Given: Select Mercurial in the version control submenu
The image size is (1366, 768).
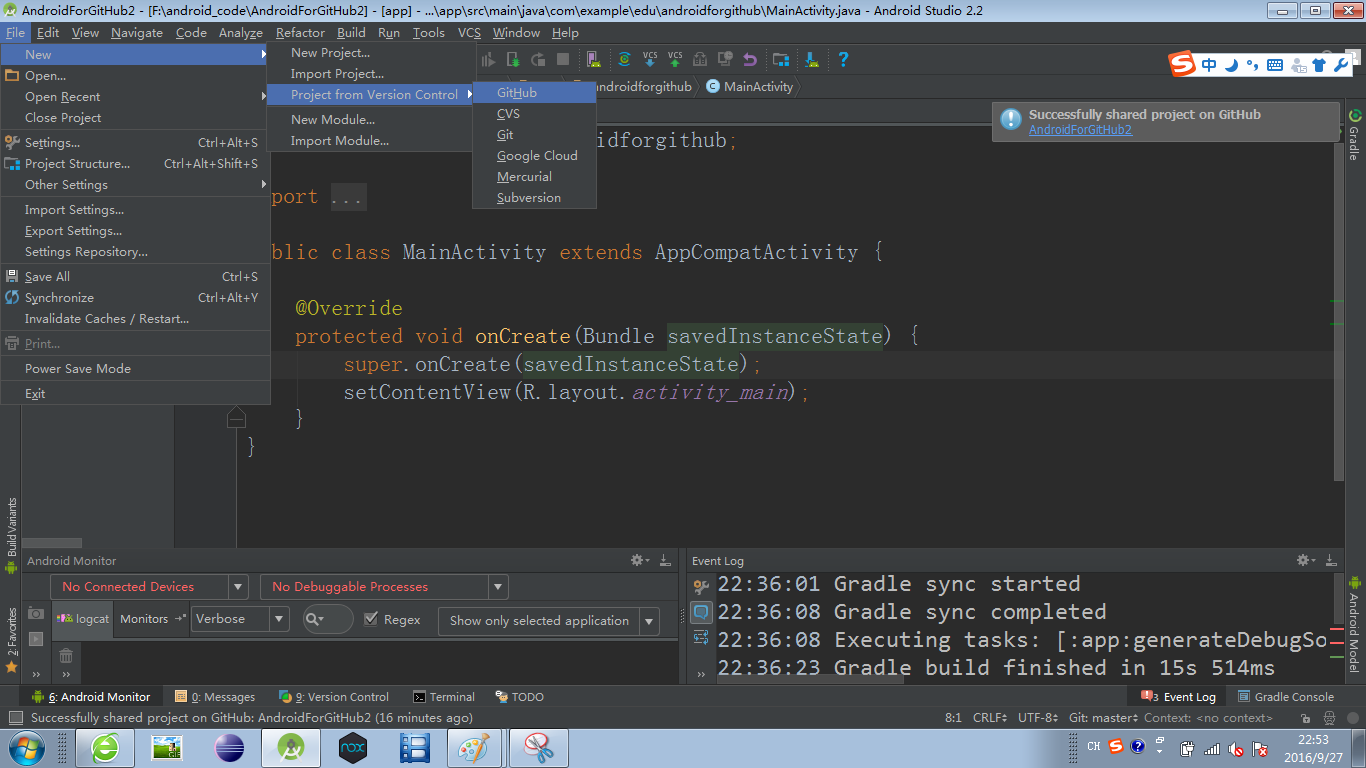Looking at the screenshot, I should click(535, 177).
